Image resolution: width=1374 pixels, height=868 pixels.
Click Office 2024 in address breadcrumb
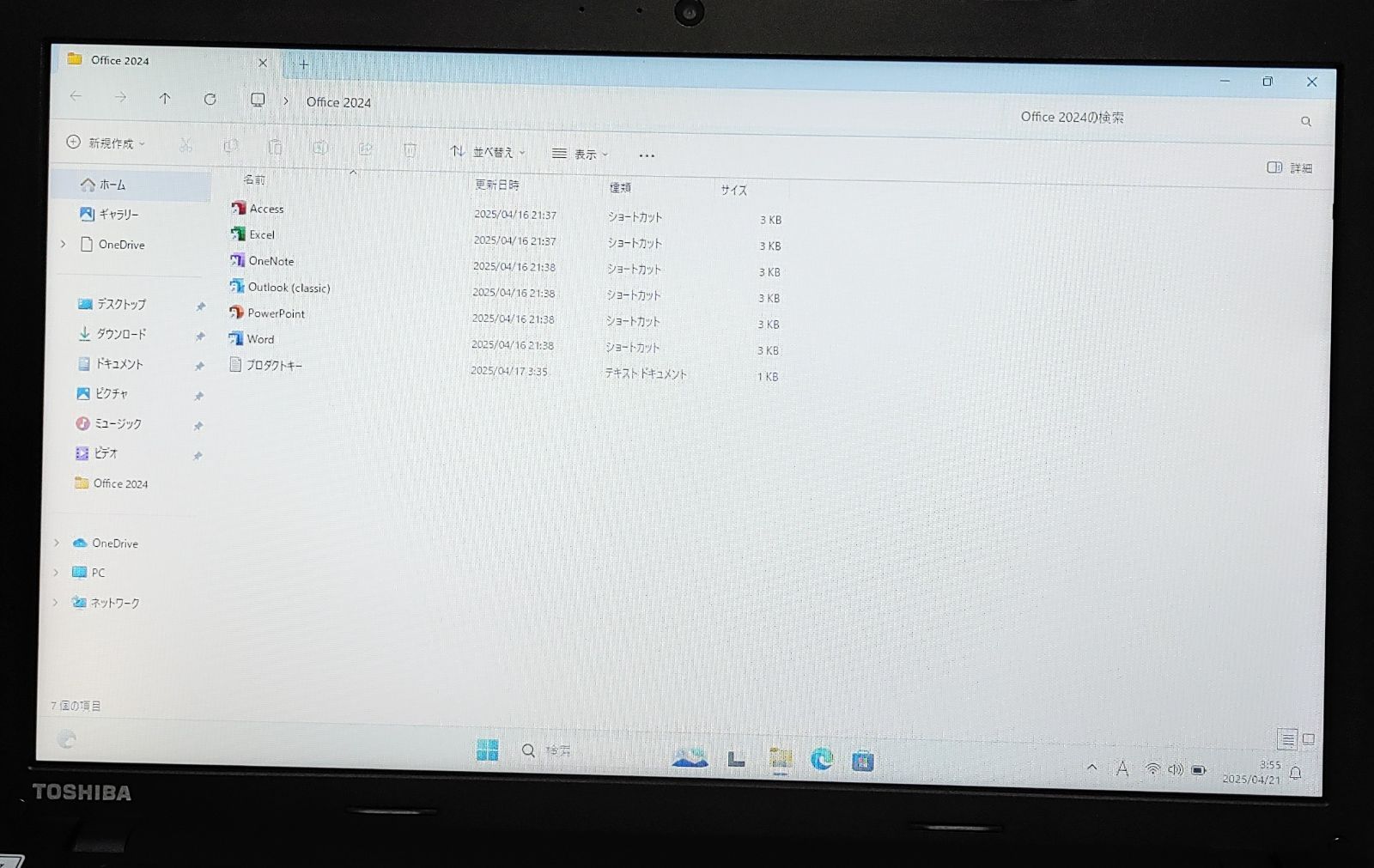[338, 102]
